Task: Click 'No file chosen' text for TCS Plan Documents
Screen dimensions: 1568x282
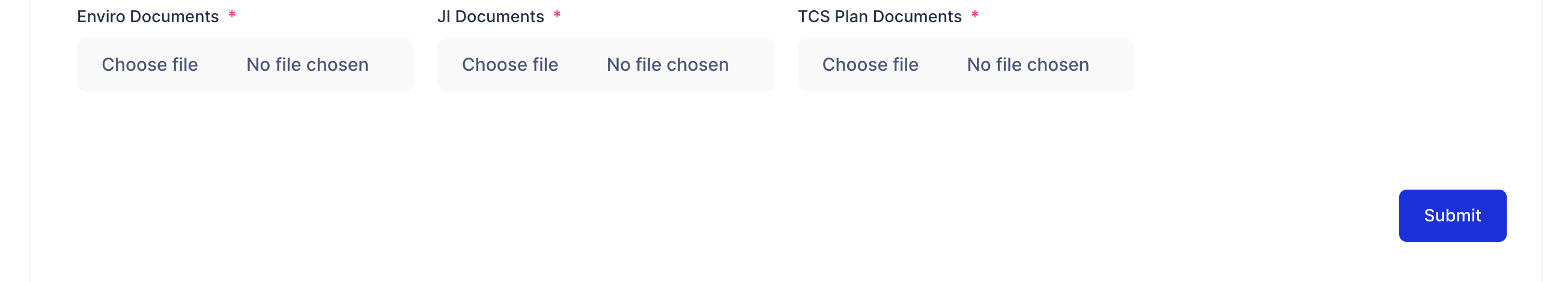Action: point(1027,64)
